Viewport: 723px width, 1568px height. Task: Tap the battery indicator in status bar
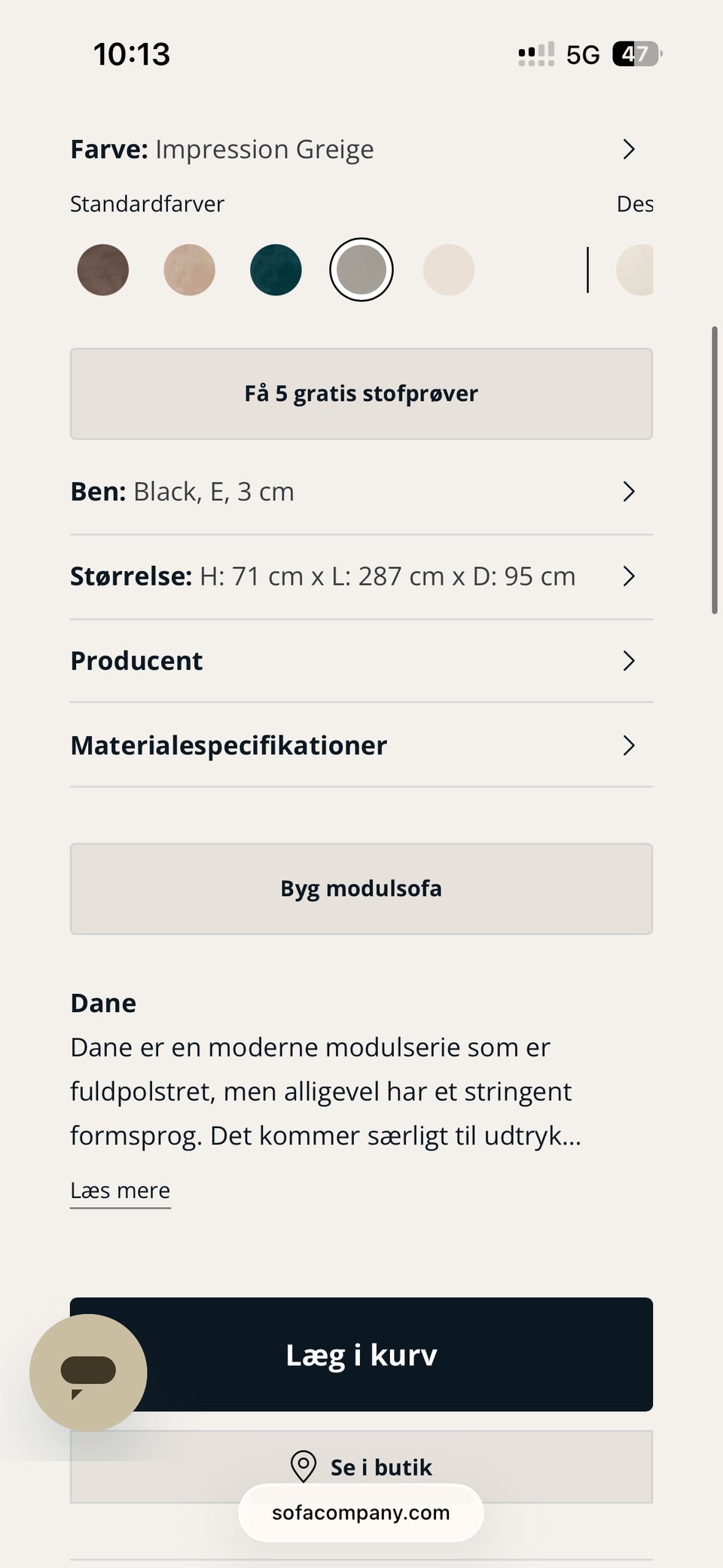tap(636, 54)
